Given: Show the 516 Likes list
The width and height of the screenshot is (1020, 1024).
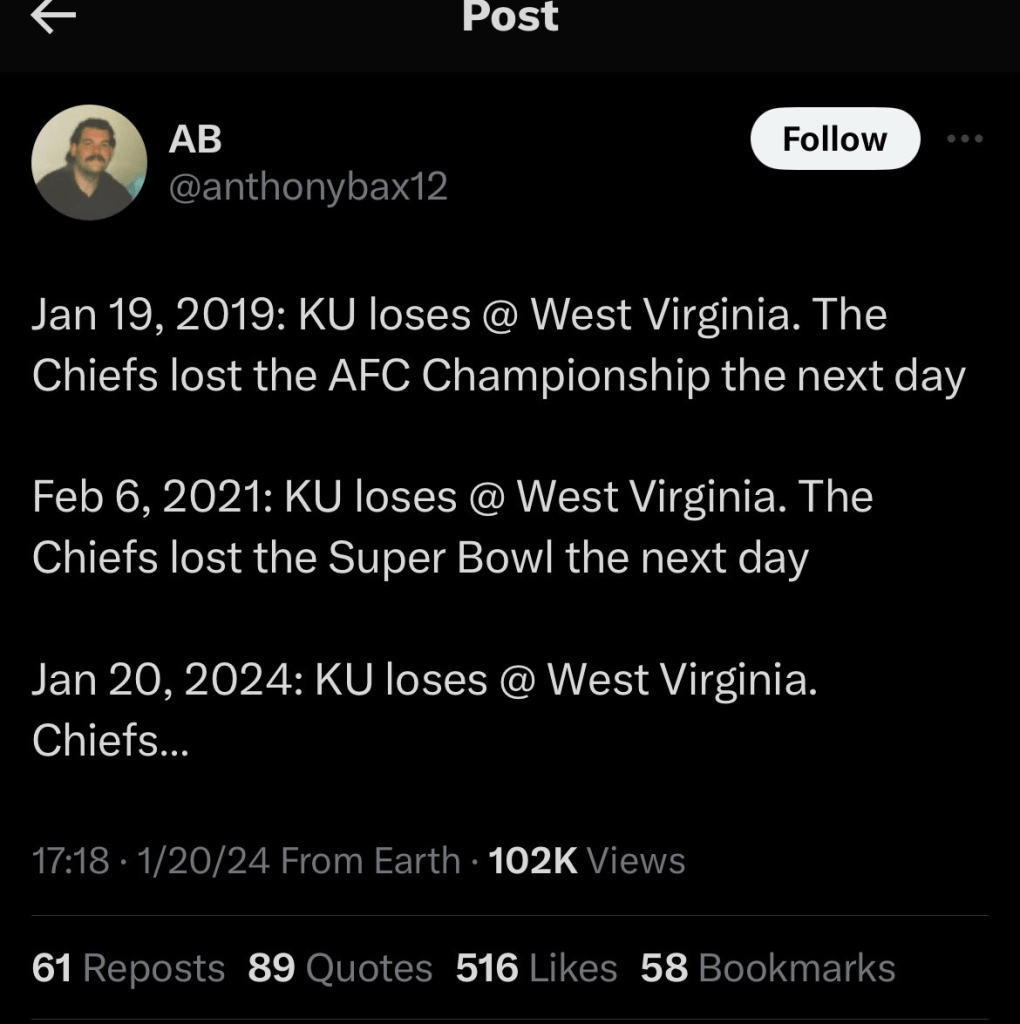Looking at the screenshot, I should 536,968.
